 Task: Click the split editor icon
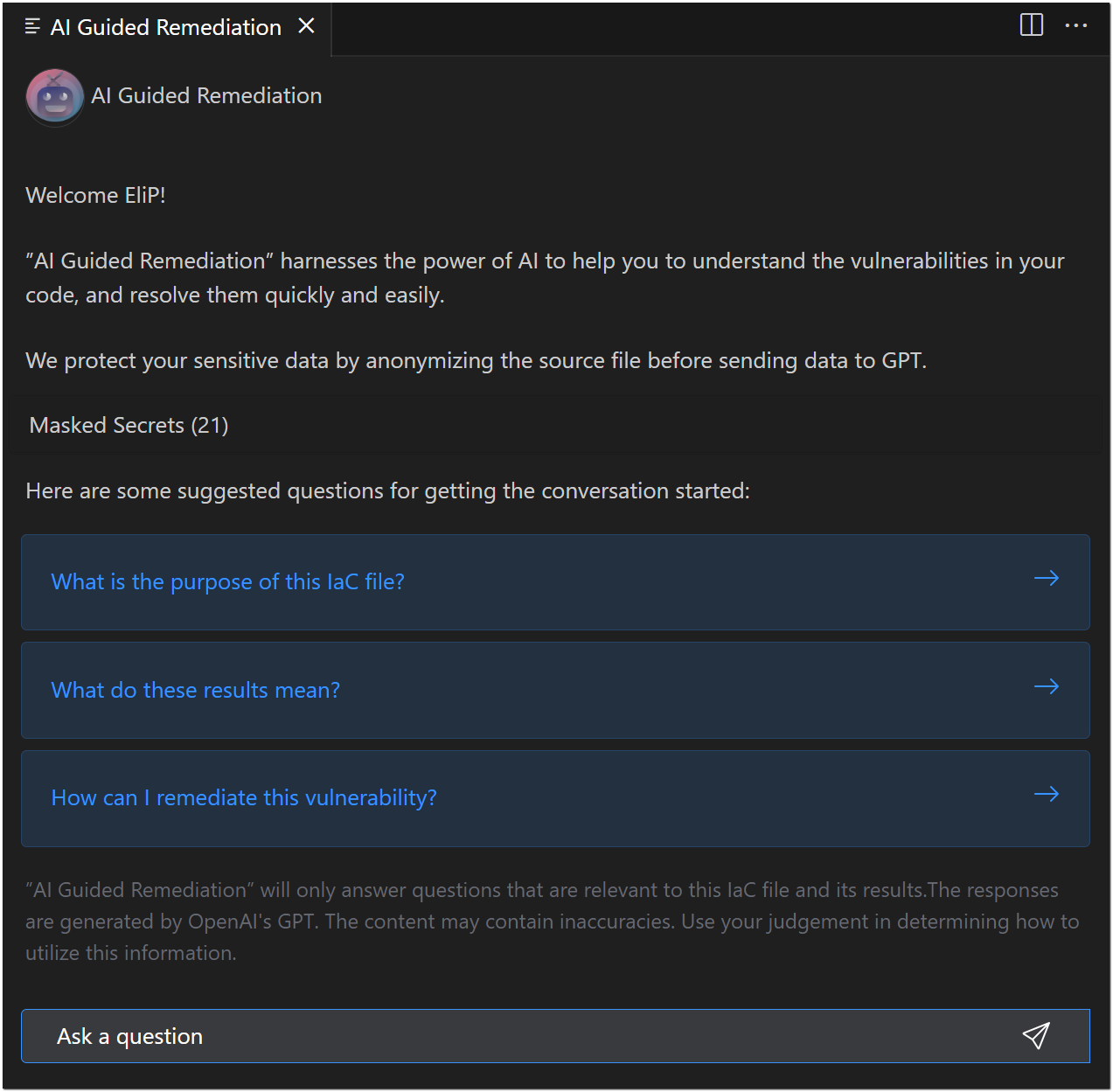(1032, 25)
